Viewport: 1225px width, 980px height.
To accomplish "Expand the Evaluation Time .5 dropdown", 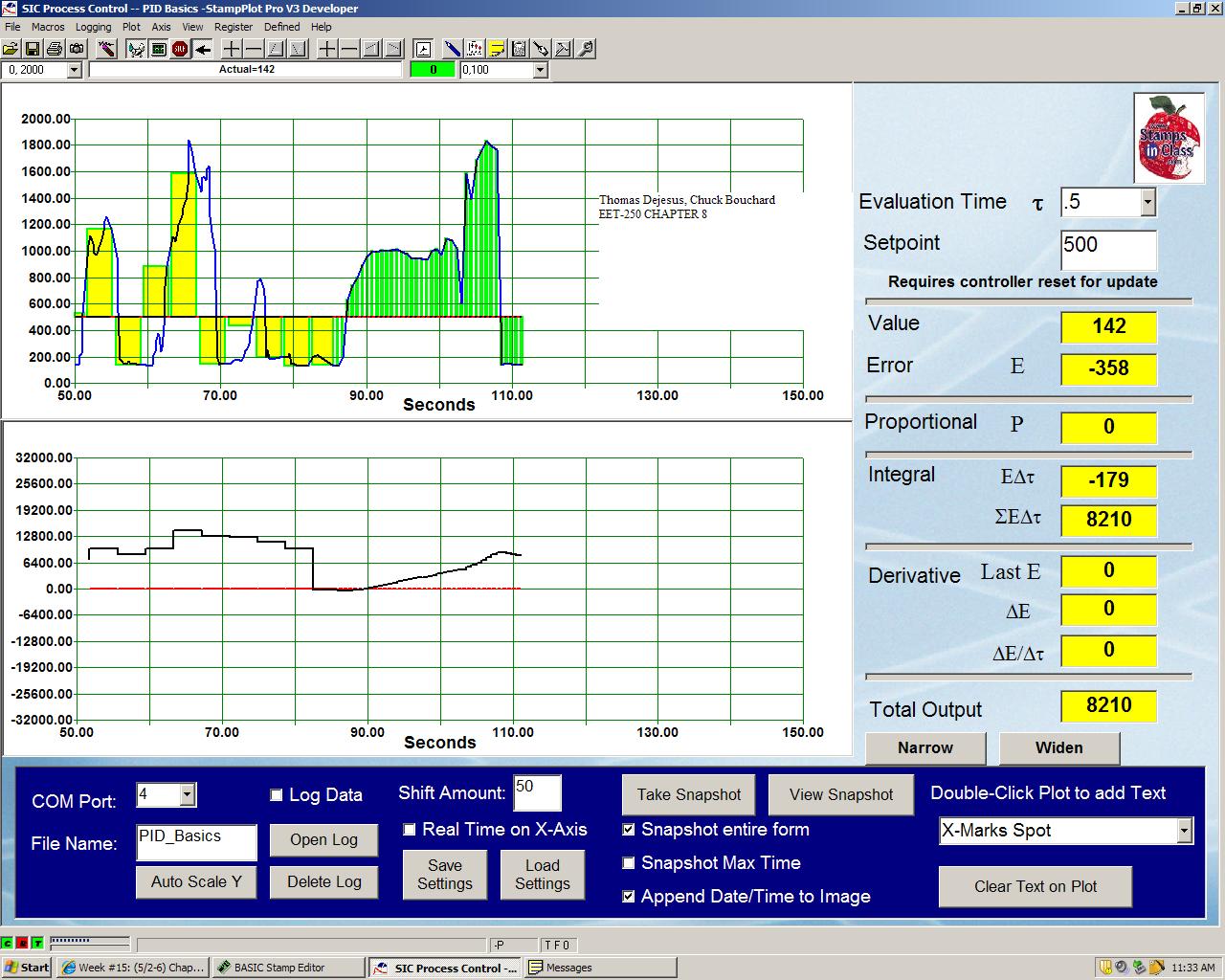I will [1147, 202].
